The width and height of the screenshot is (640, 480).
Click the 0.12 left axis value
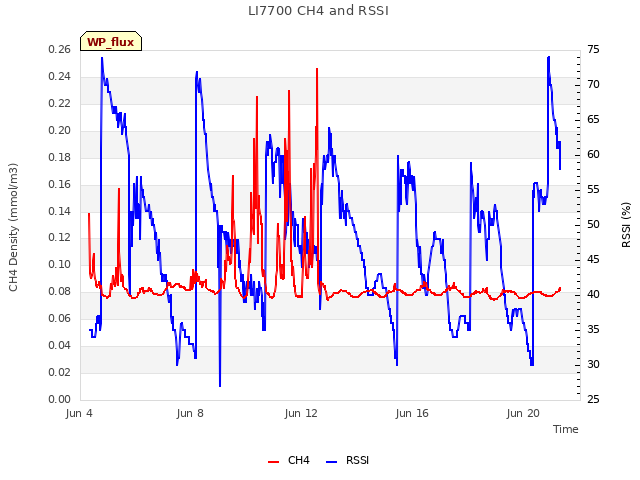[x=60, y=238]
